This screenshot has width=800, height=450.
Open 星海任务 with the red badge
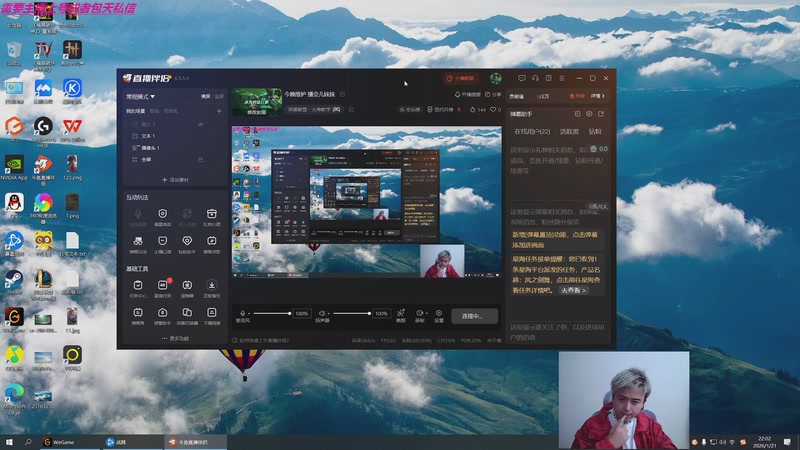tap(163, 288)
